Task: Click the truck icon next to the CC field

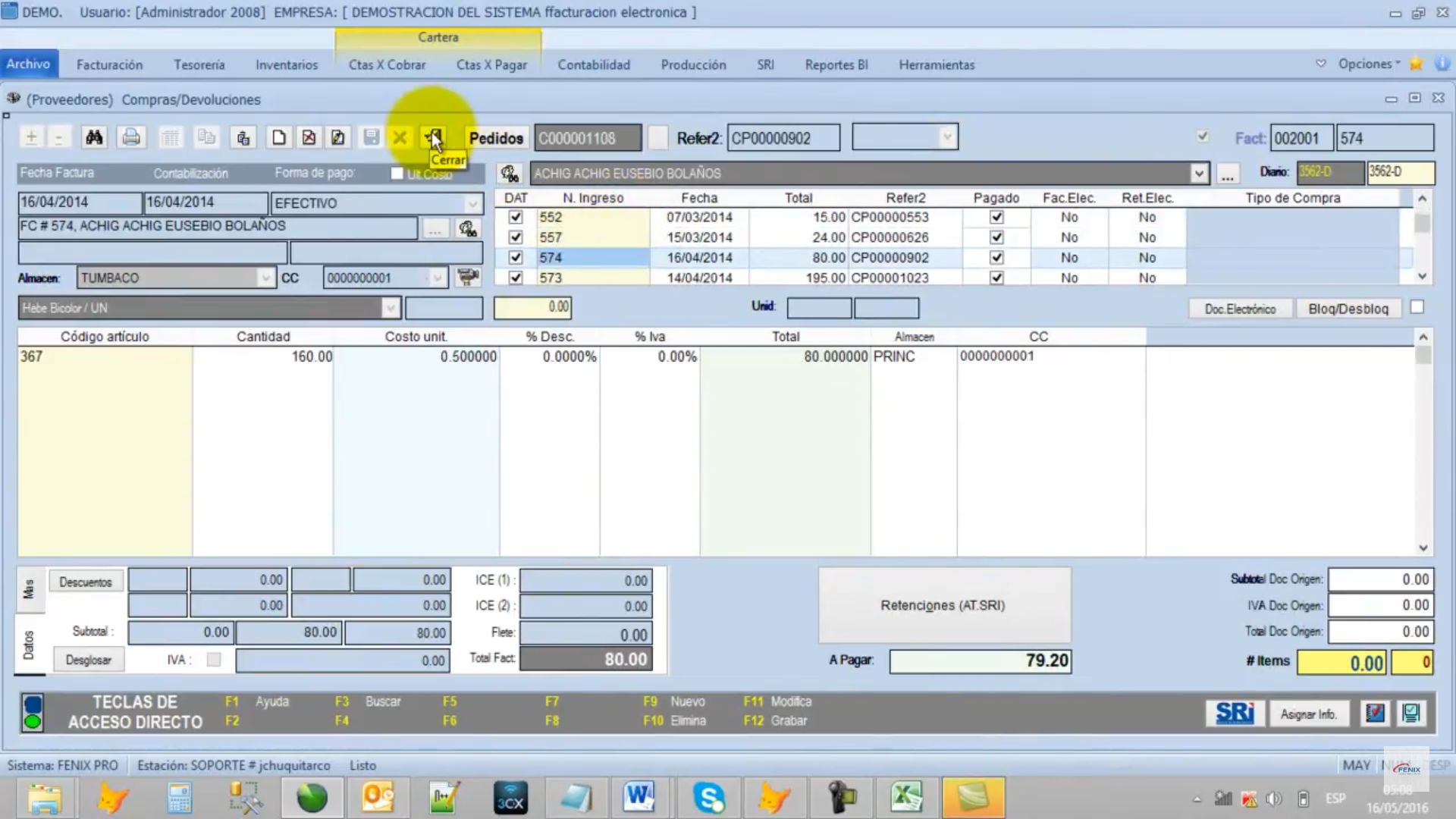Action: coord(468,278)
